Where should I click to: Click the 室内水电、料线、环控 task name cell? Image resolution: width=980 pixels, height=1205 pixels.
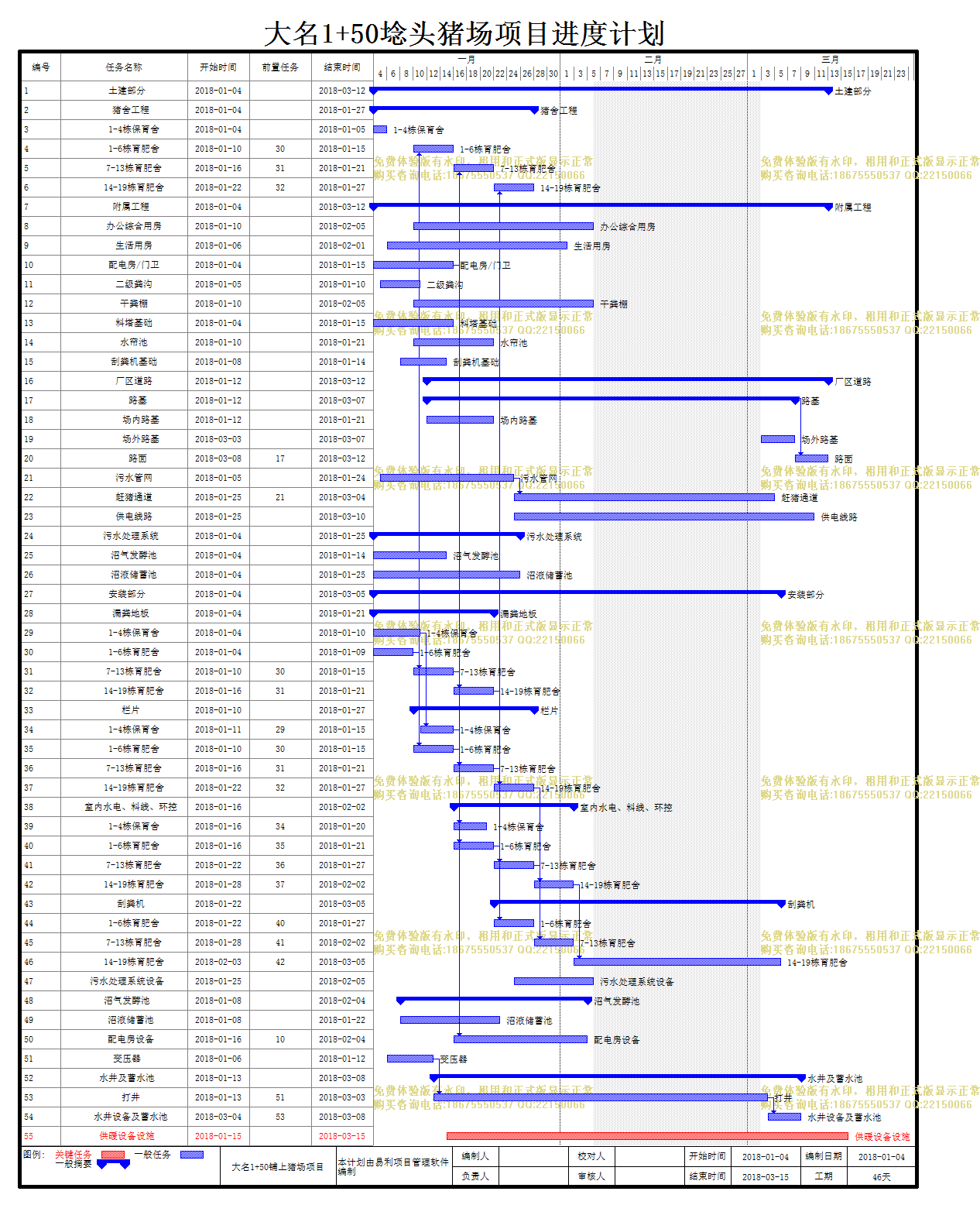tap(124, 807)
